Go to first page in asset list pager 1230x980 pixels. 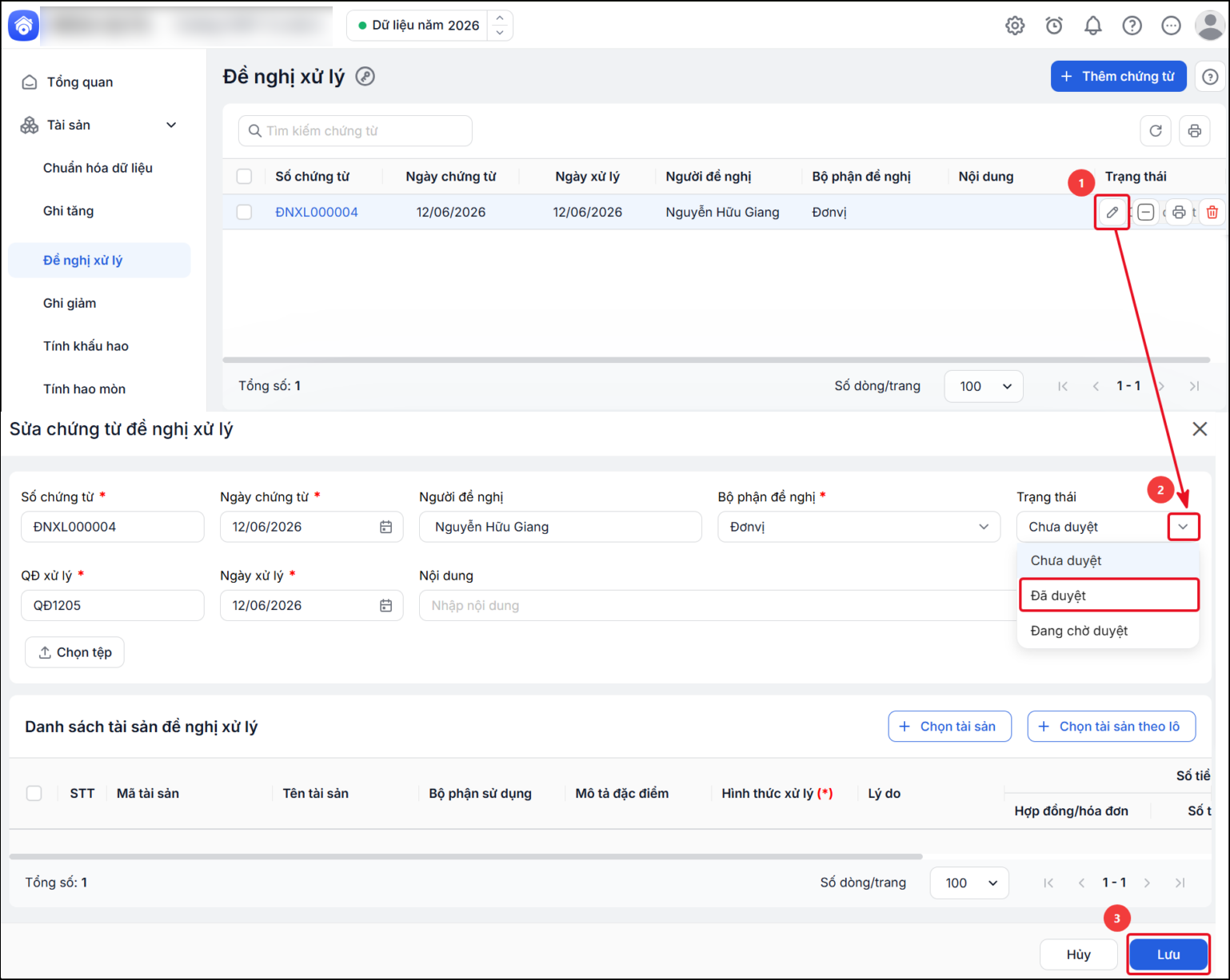pyautogui.click(x=1048, y=883)
